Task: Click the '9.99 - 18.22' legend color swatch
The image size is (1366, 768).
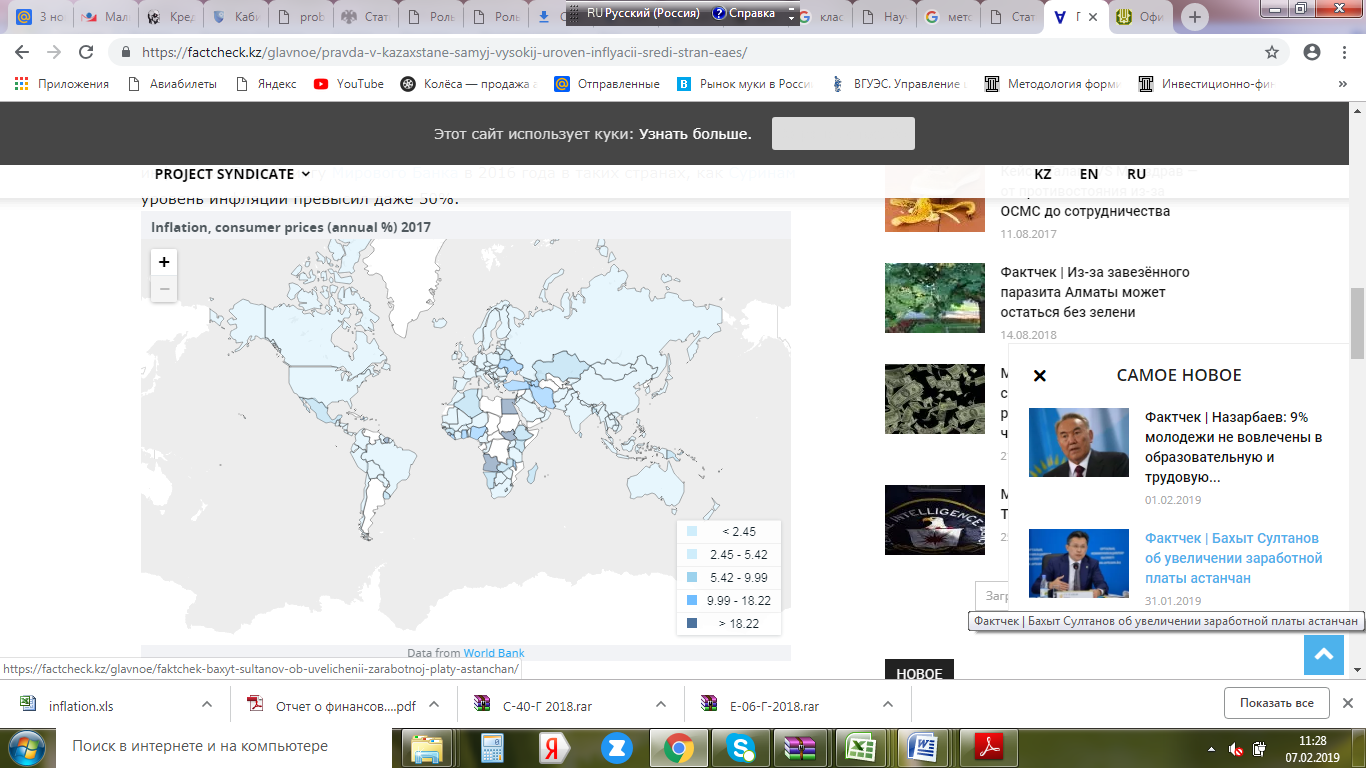Action: [x=692, y=601]
